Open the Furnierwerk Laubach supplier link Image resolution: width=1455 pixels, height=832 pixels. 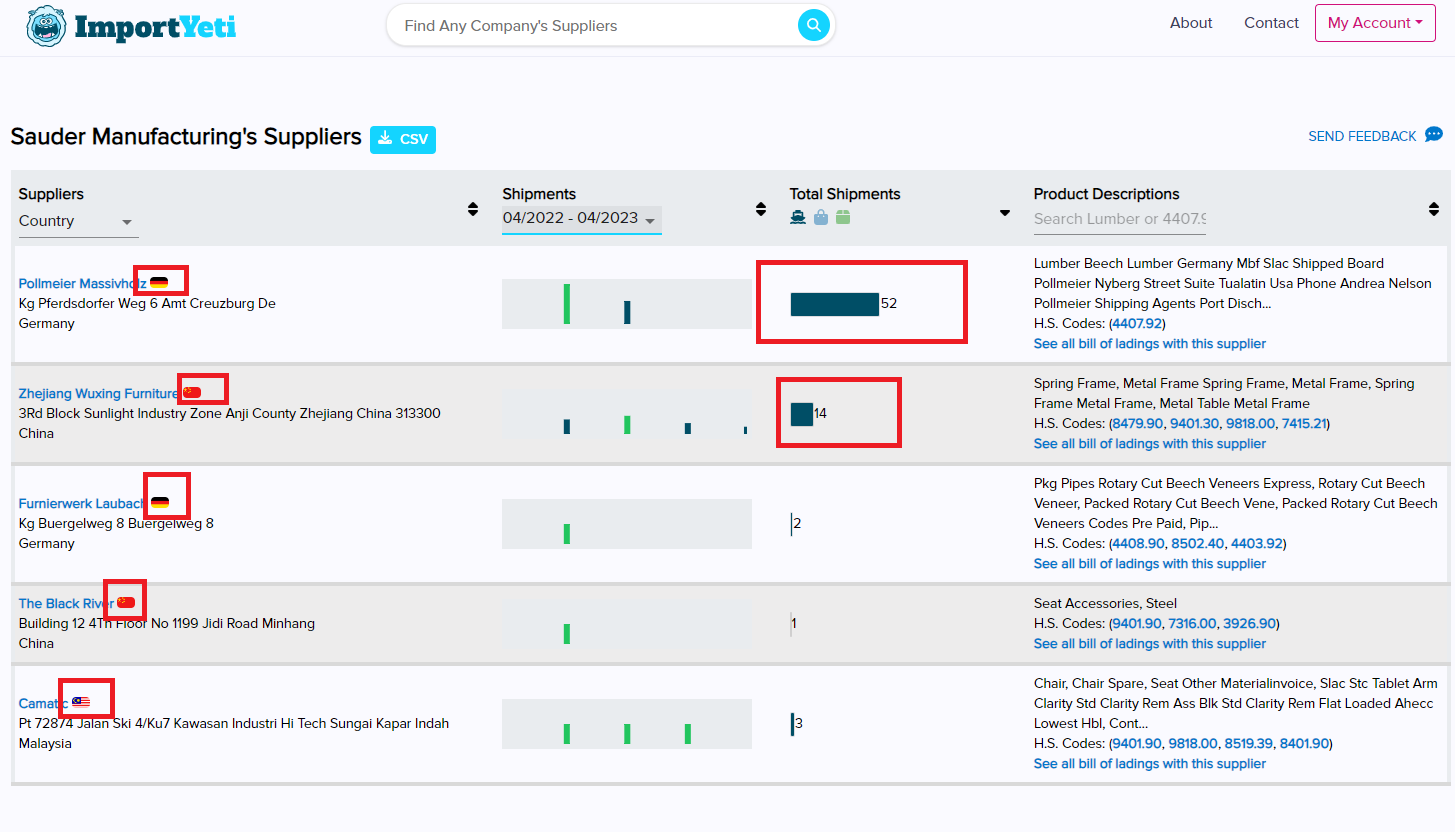click(82, 504)
